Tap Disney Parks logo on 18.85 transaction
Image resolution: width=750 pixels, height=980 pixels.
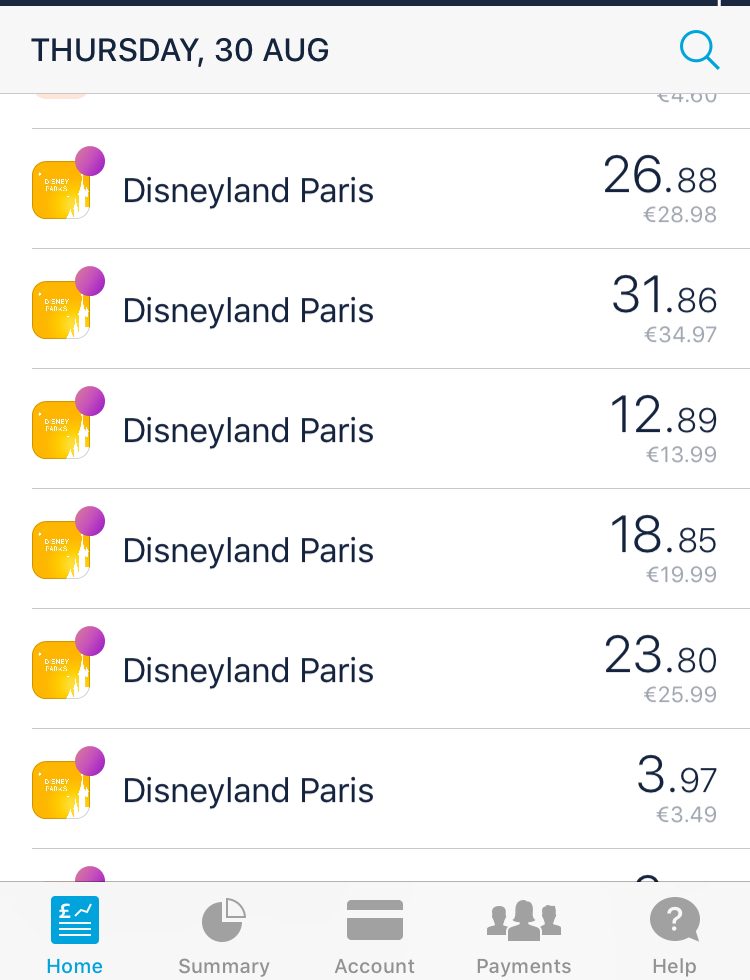[61, 550]
